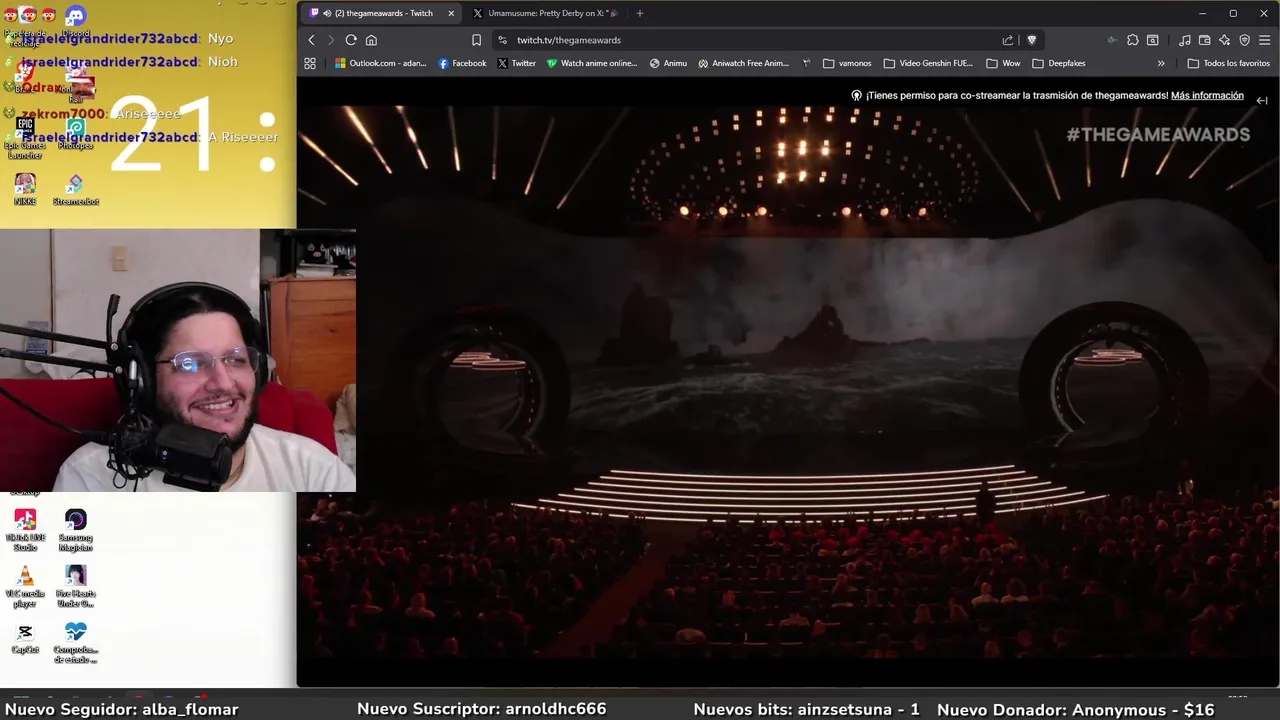Click the share icon in the address bar

click(1008, 40)
